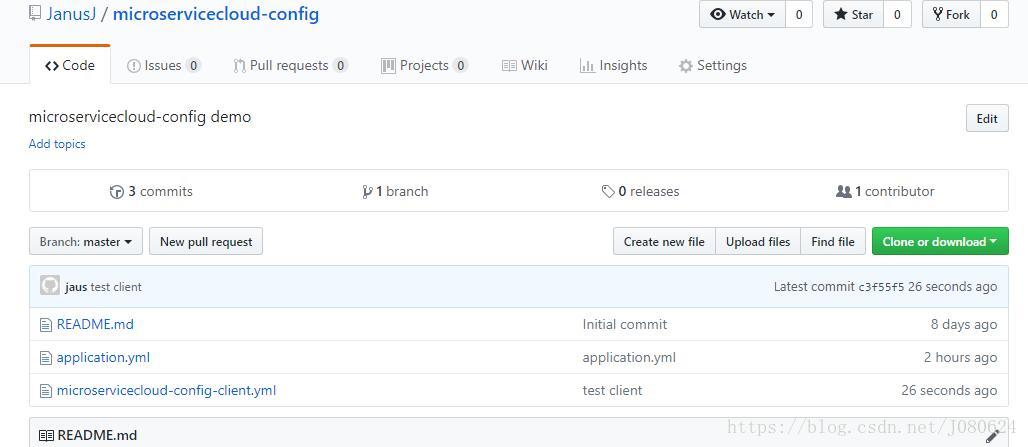Go to the Wiki tab
This screenshot has width=1028, height=447.
pyautogui.click(x=524, y=66)
